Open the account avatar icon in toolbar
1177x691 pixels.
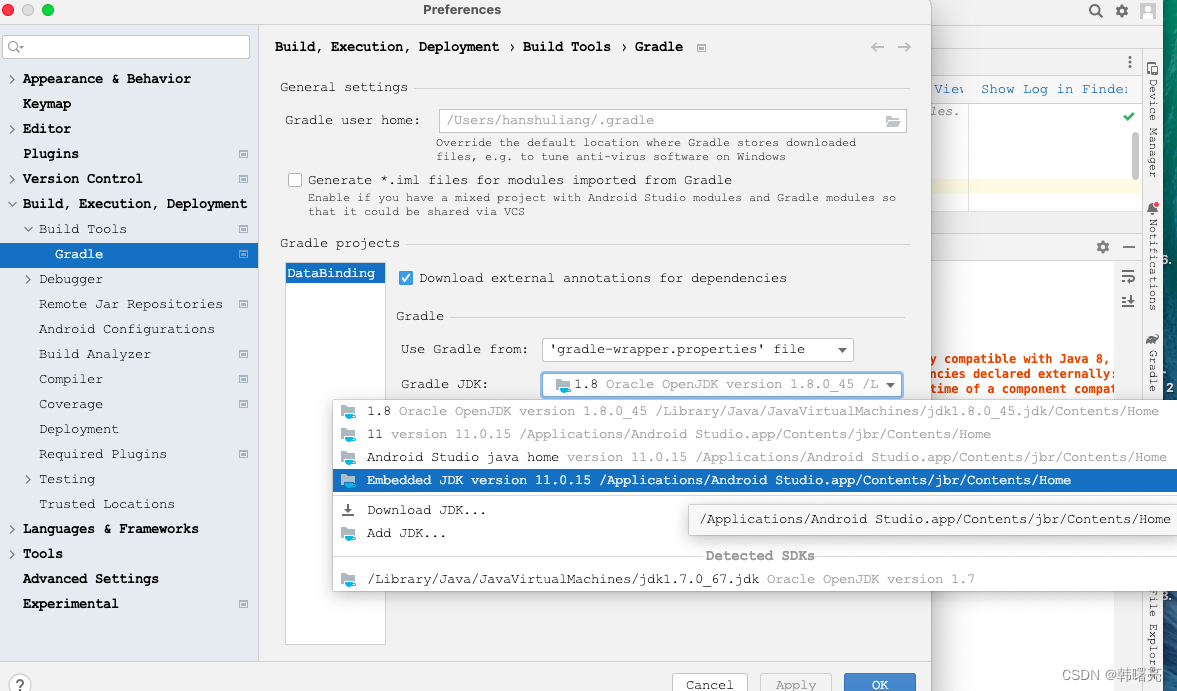point(1148,11)
